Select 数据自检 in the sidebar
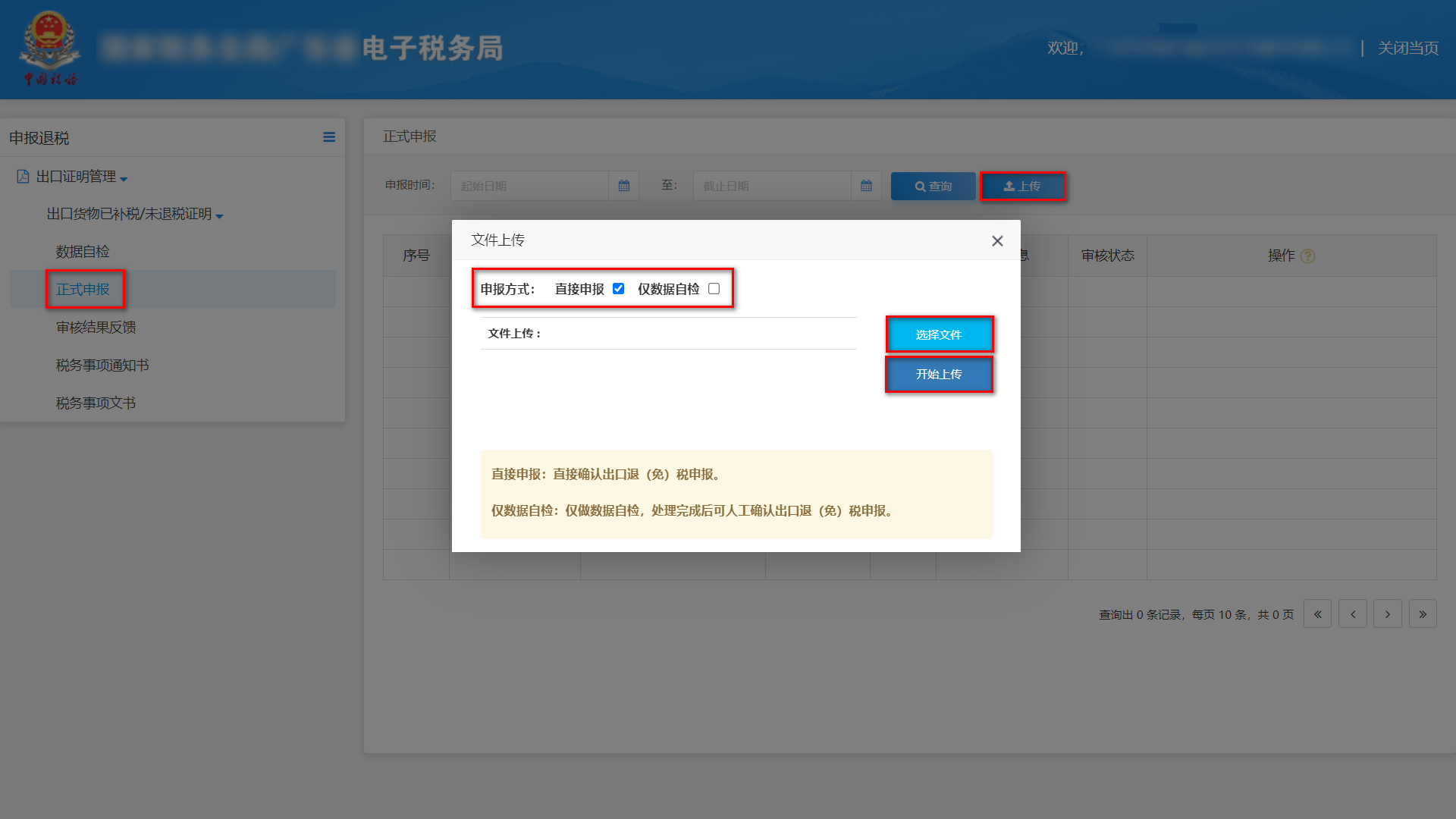The height and width of the screenshot is (819, 1456). [x=84, y=251]
